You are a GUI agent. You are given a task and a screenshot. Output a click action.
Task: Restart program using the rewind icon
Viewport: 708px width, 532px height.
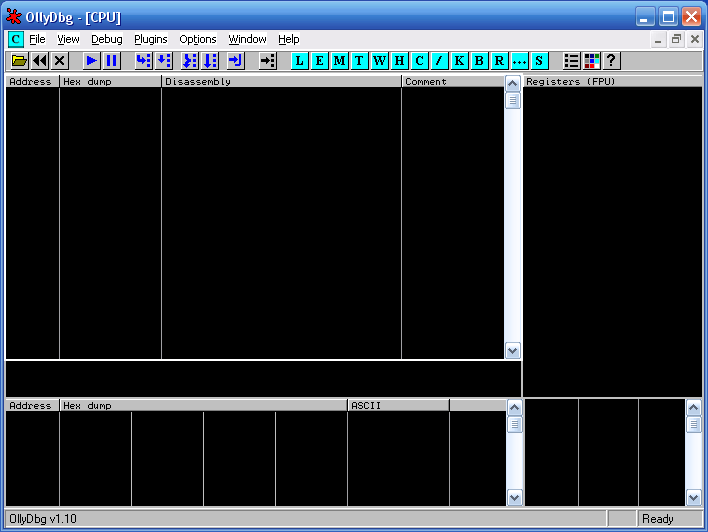point(40,61)
